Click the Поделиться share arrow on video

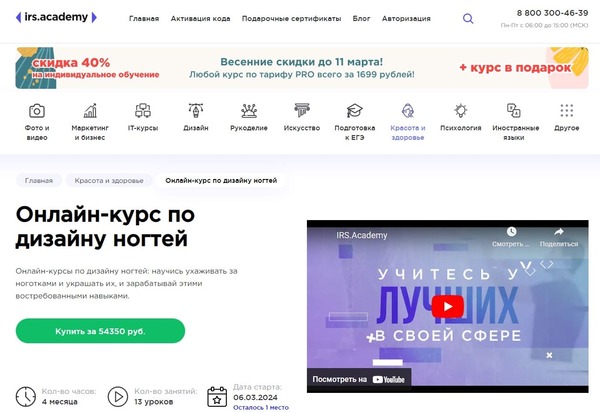[559, 237]
